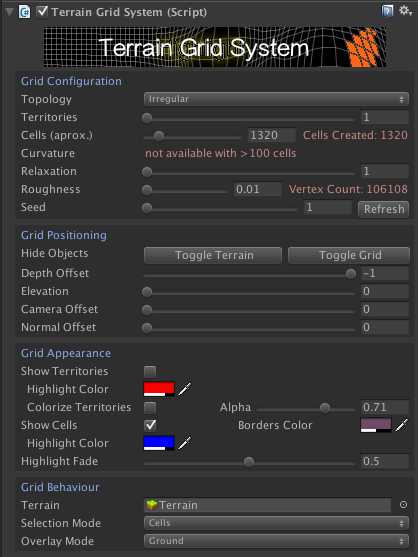
Task: Click the Elevation value field
Action: click(x=385, y=291)
